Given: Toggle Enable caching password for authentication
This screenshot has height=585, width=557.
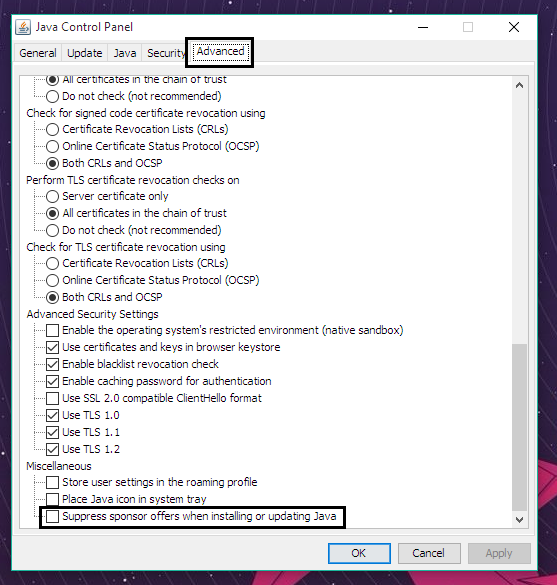Looking at the screenshot, I should (x=52, y=381).
